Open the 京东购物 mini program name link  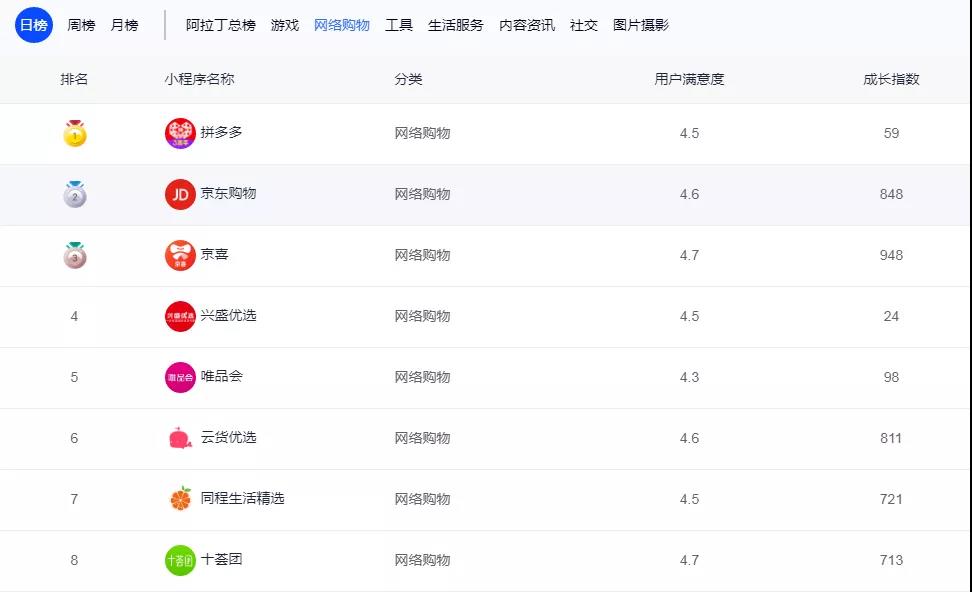click(x=228, y=194)
